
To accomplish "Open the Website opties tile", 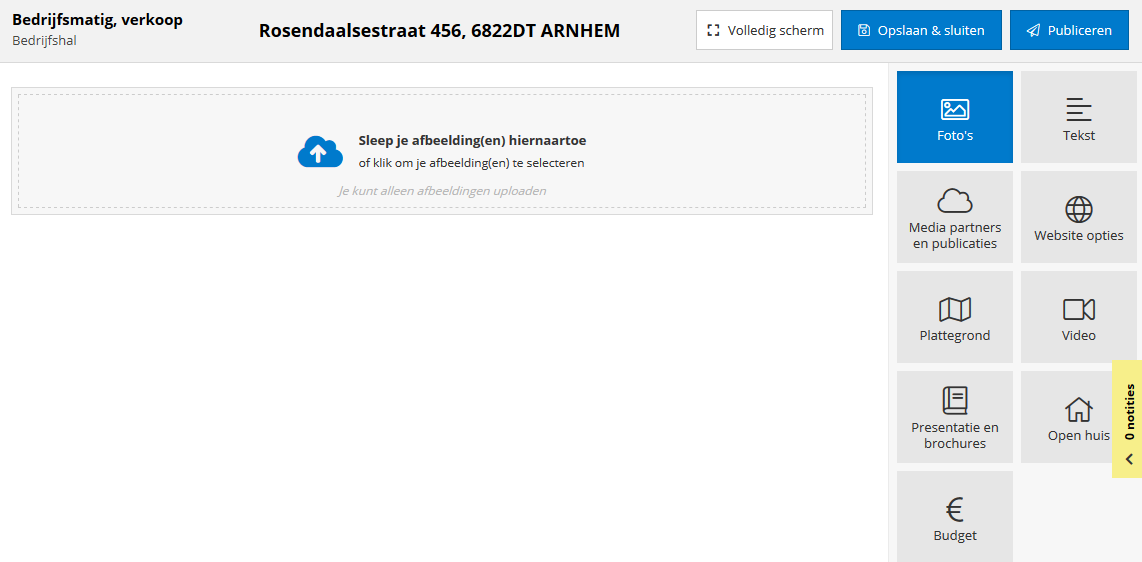I will point(1078,217).
